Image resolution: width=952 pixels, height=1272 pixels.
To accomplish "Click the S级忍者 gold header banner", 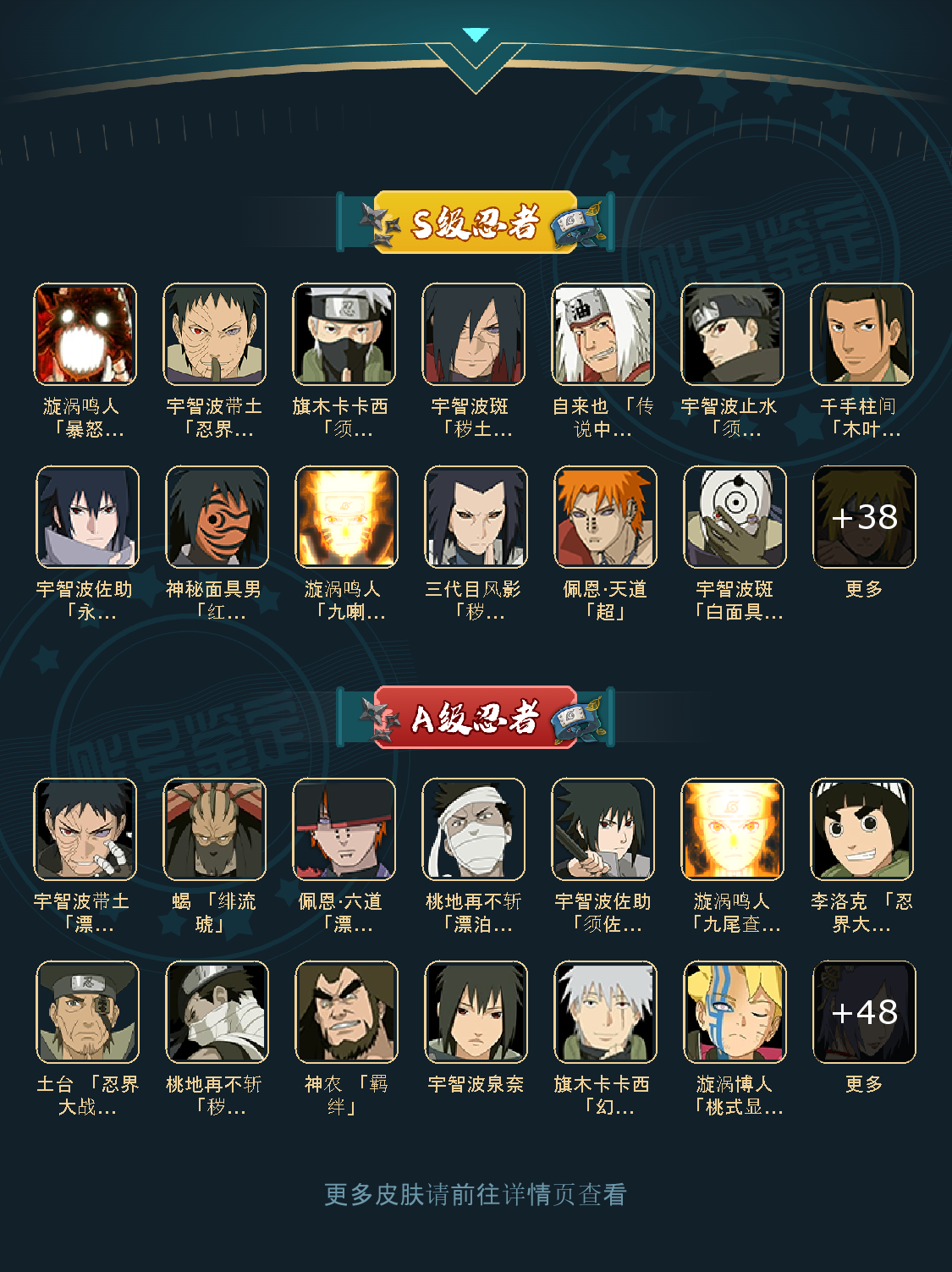I will [476, 223].
